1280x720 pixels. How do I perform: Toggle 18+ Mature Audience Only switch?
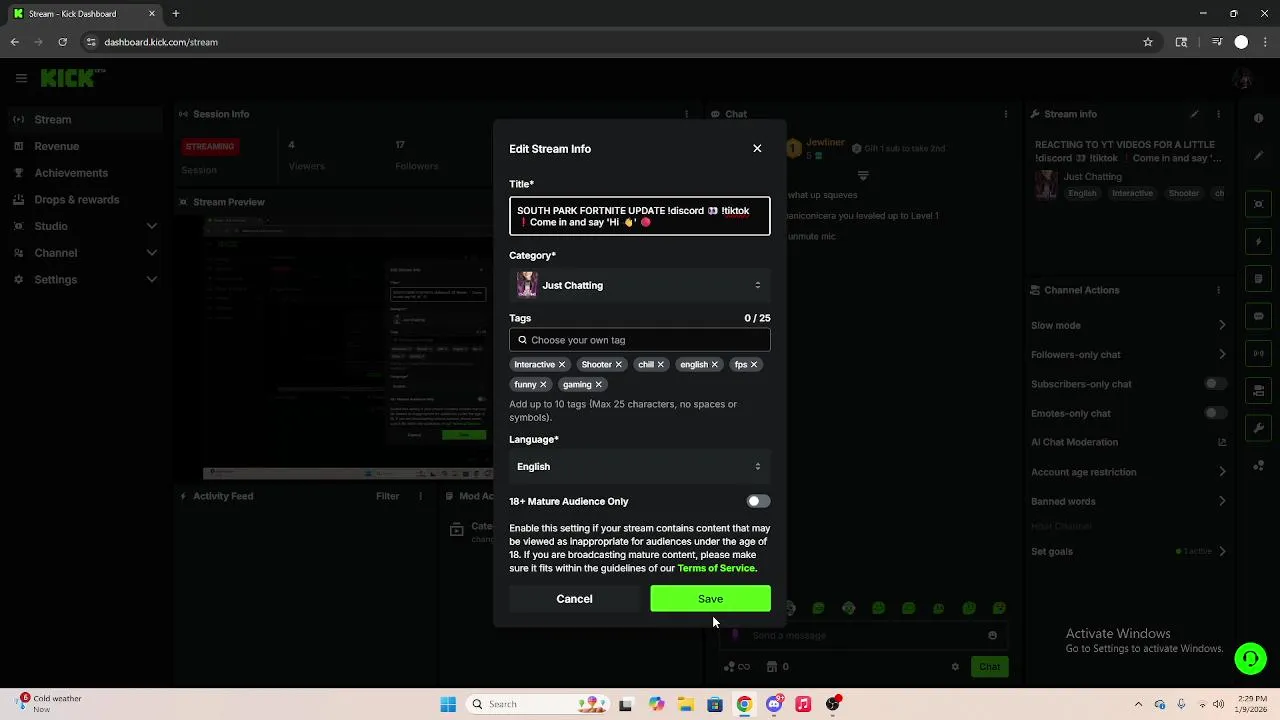point(758,501)
